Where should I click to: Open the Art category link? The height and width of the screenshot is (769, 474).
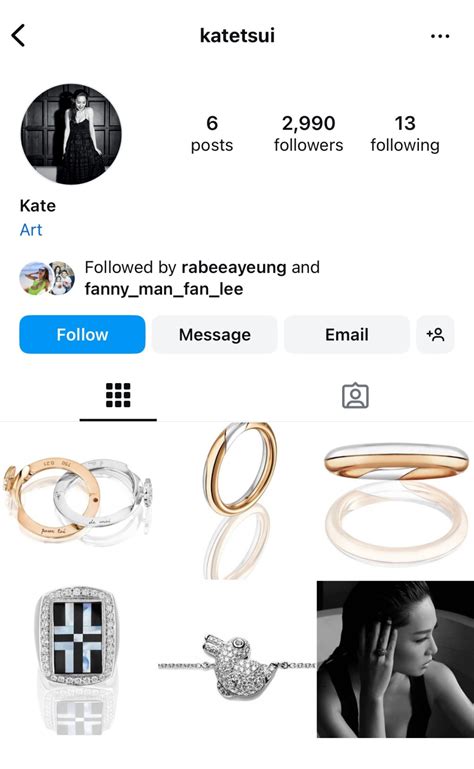[x=31, y=230]
